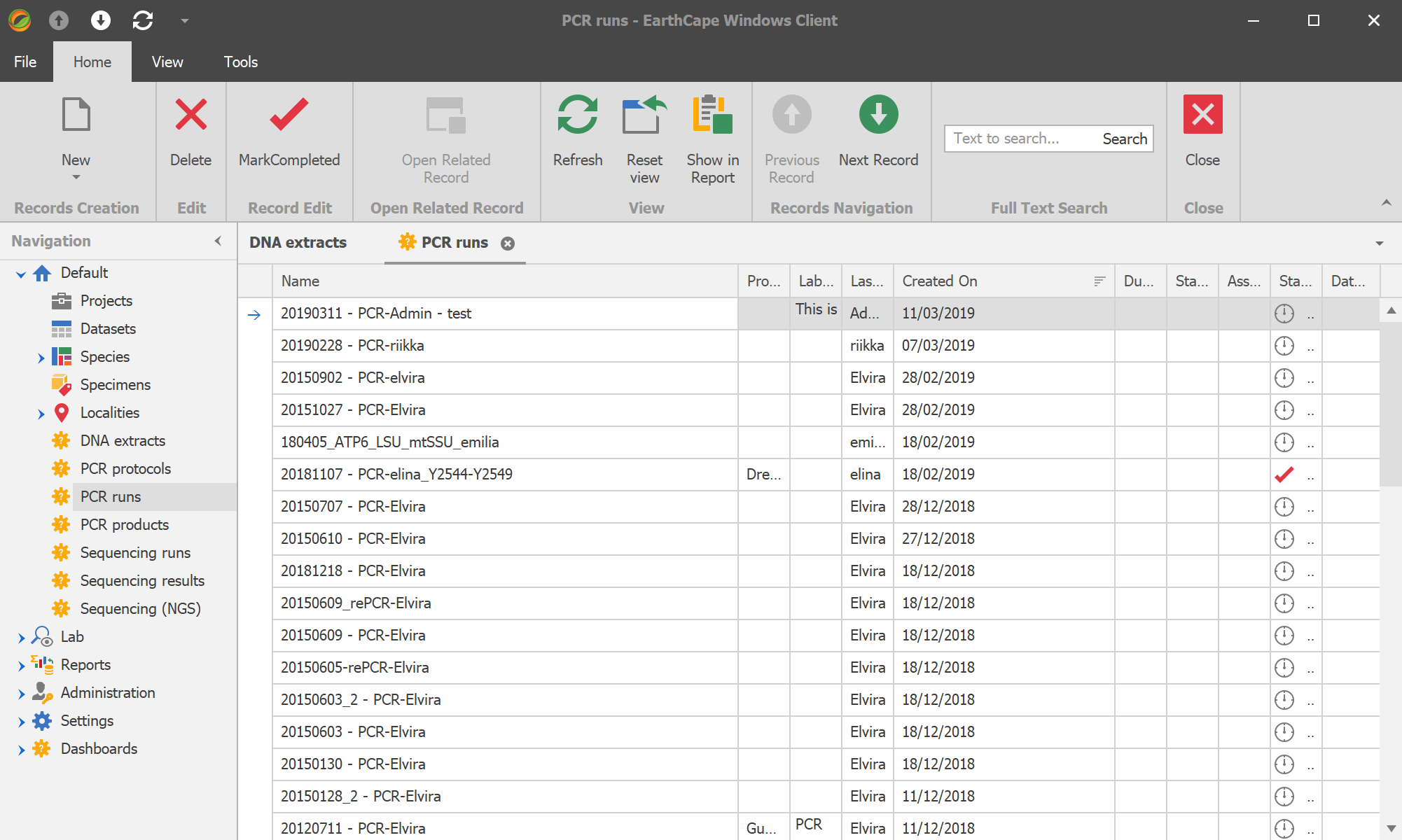Open PCR products in the navigation tree
1402x840 pixels.
(x=124, y=524)
